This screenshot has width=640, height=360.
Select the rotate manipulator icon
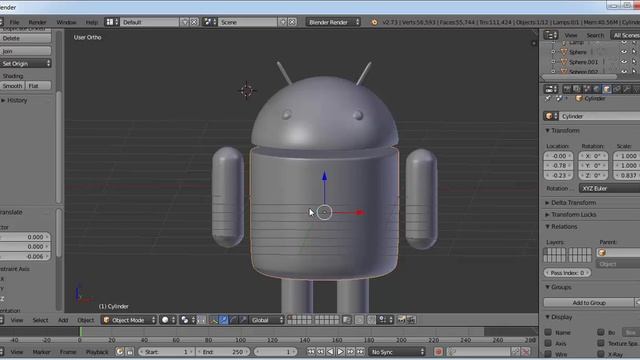click(x=233, y=320)
